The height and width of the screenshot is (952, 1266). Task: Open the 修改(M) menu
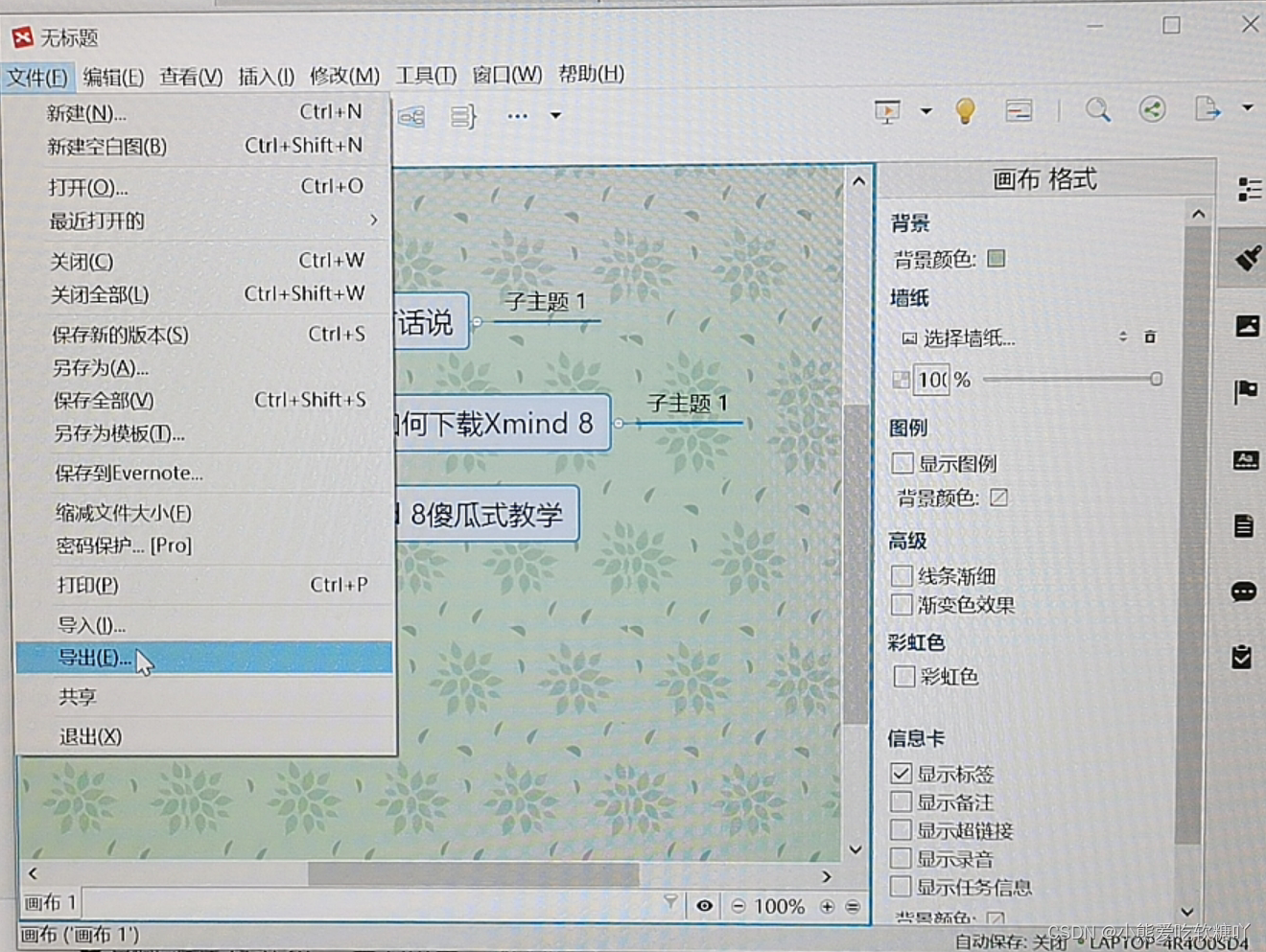(344, 76)
